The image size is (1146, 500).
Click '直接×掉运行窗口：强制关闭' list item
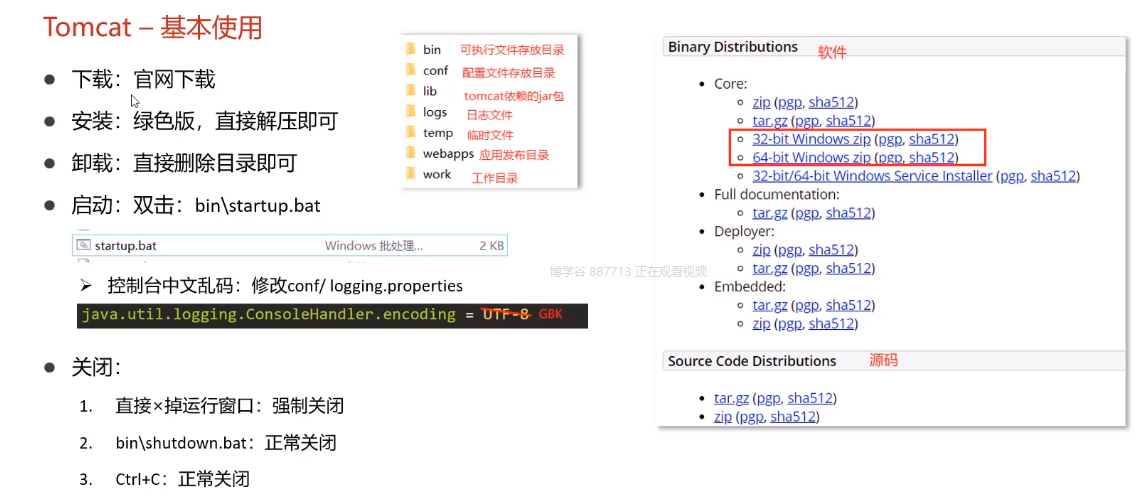[229, 405]
